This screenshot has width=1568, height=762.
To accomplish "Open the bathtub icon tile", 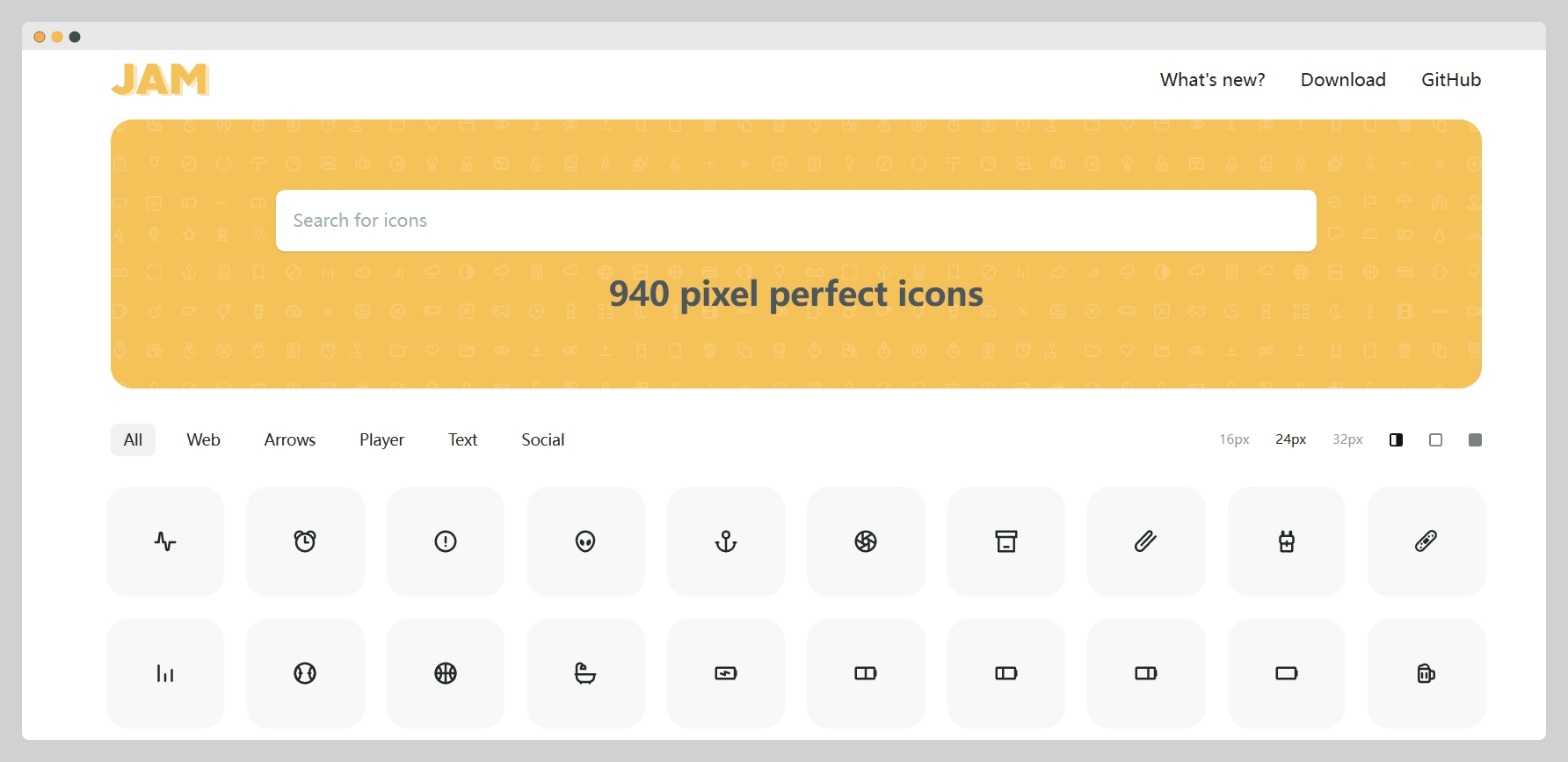I will (x=585, y=673).
